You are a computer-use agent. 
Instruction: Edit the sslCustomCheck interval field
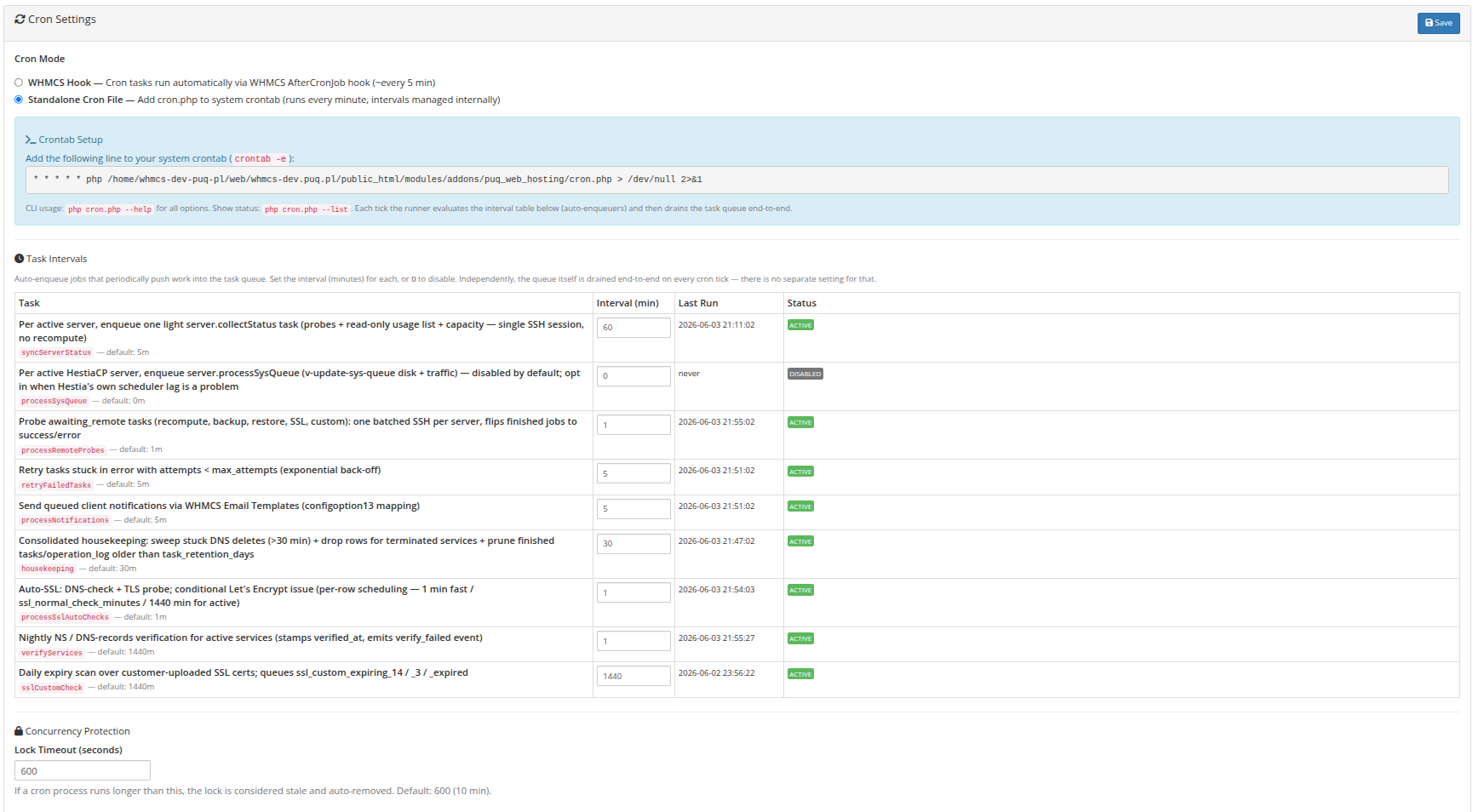pos(633,676)
